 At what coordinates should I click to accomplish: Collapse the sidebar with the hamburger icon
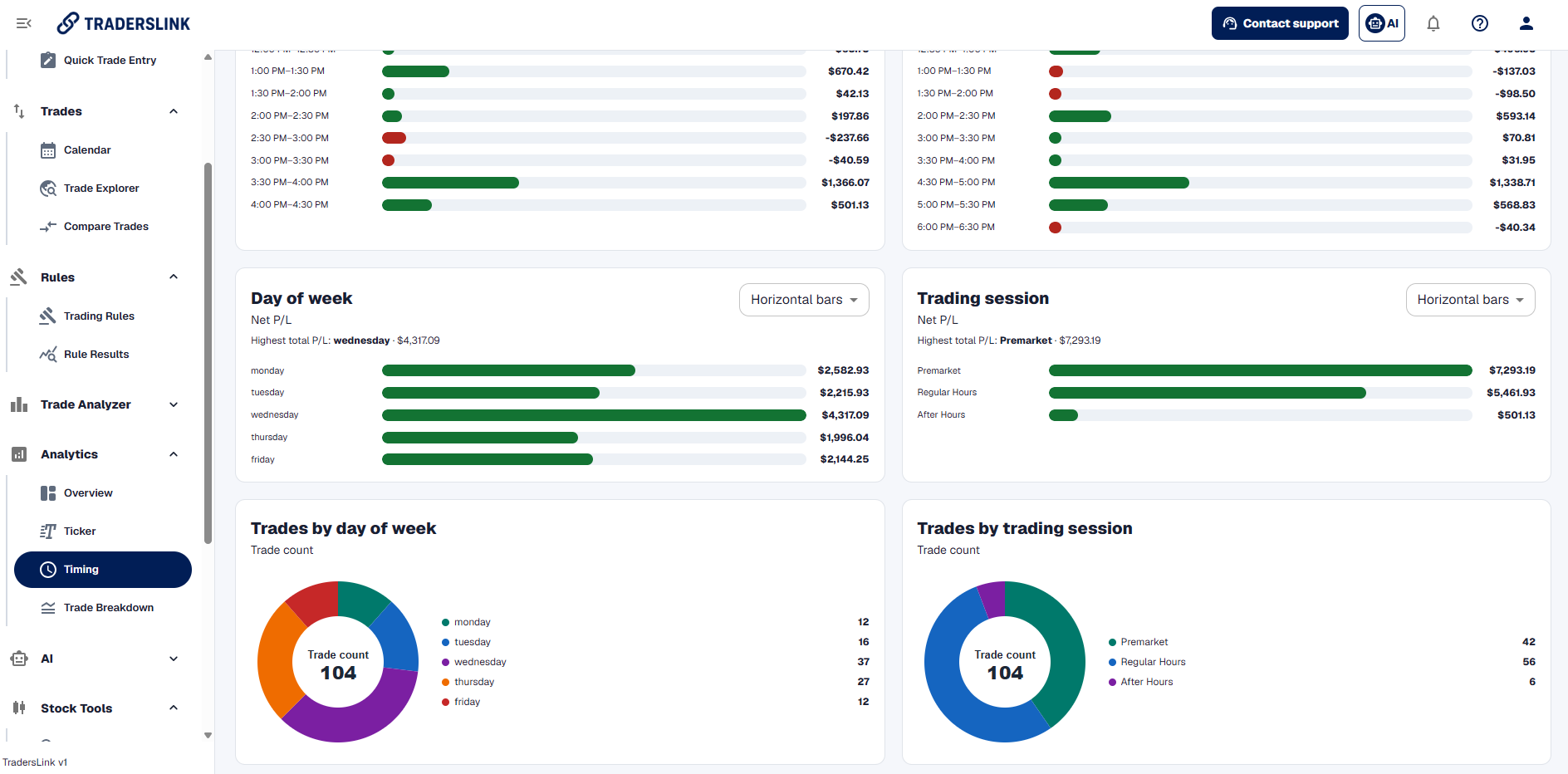pos(24,23)
